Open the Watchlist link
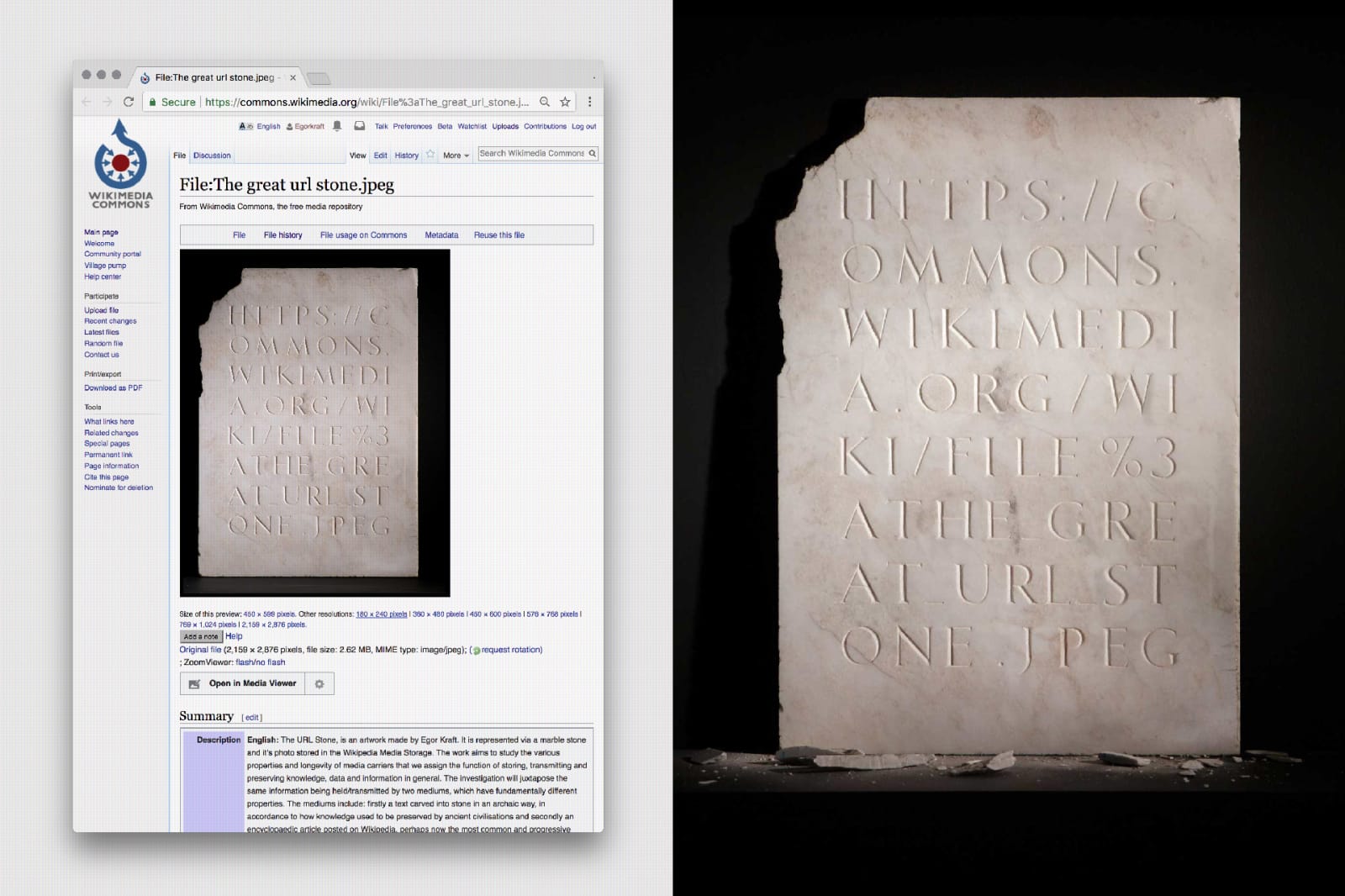Image resolution: width=1345 pixels, height=896 pixels. tap(472, 127)
